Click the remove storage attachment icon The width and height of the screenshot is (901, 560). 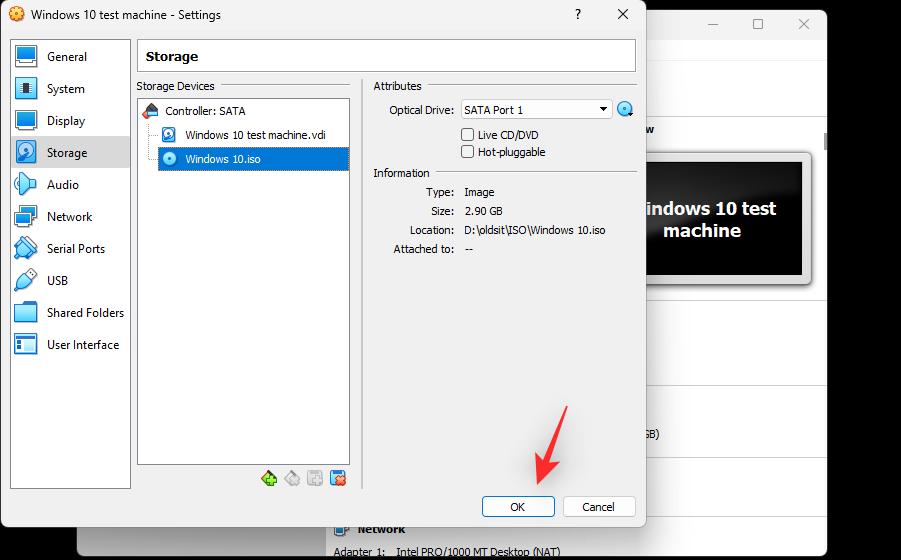pyautogui.click(x=338, y=478)
